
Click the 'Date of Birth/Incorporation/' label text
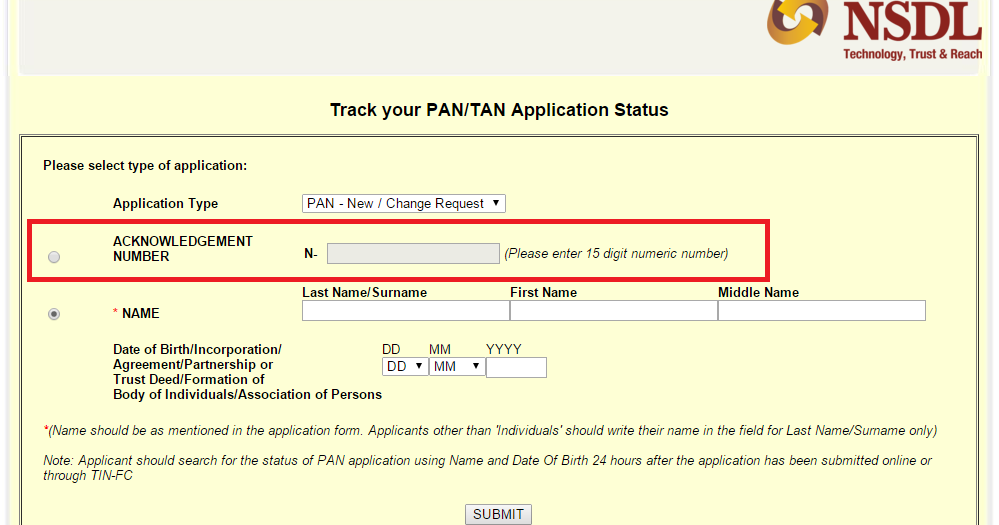coord(198,350)
